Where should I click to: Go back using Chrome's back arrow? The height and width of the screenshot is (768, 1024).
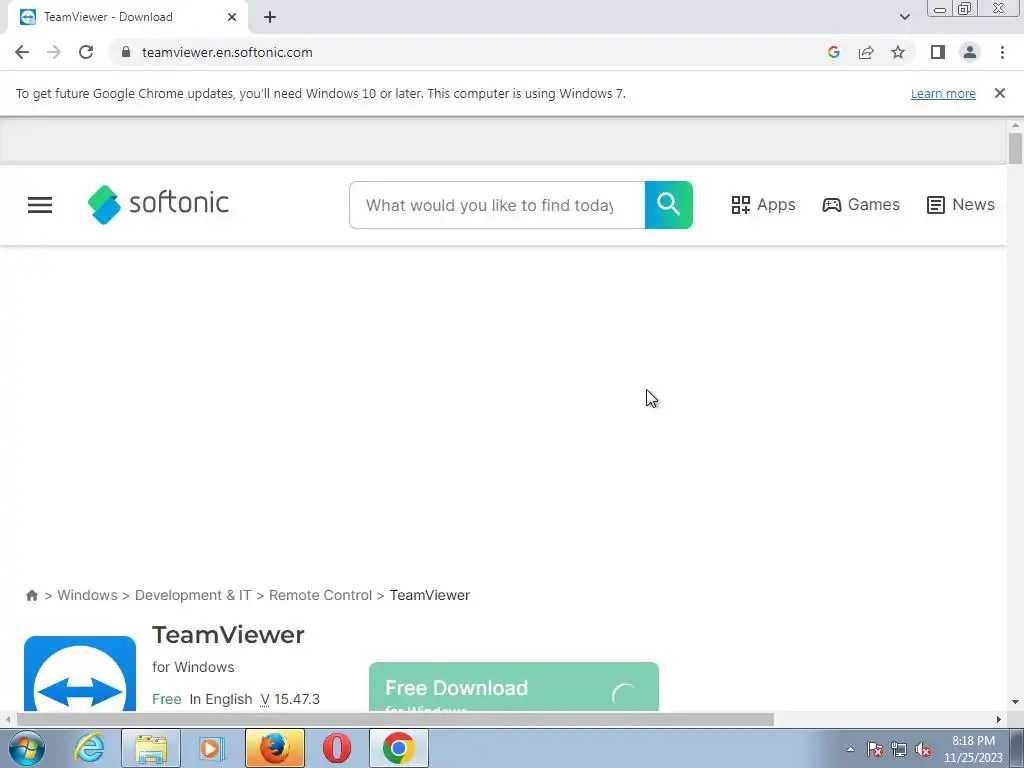22,52
